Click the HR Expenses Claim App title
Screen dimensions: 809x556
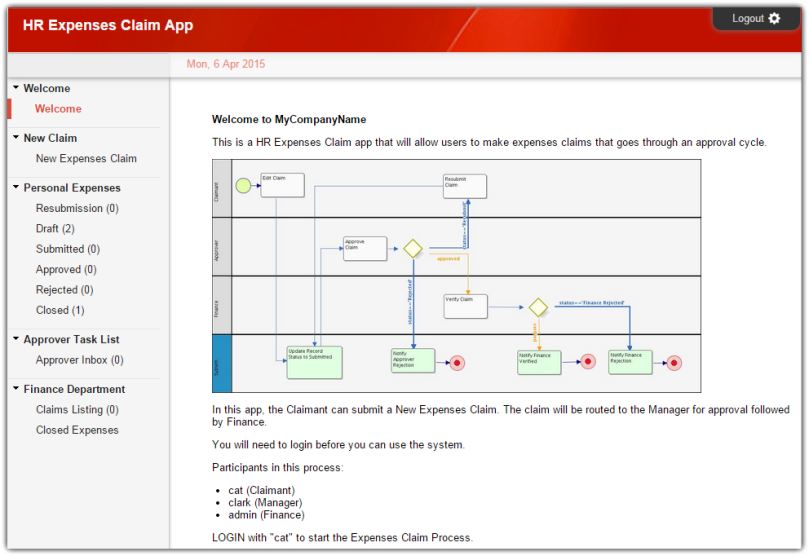point(108,26)
